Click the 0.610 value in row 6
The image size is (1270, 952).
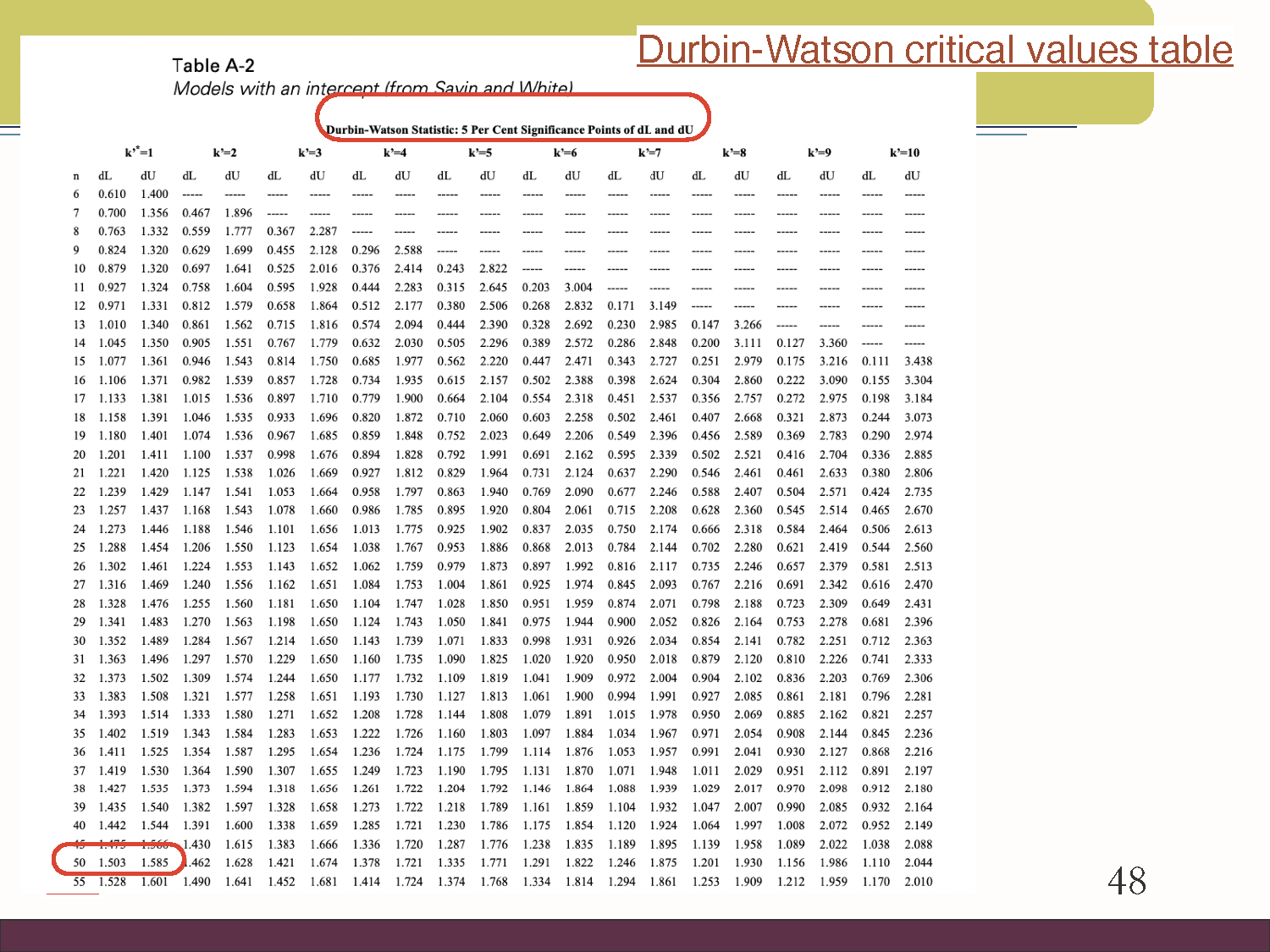point(112,194)
